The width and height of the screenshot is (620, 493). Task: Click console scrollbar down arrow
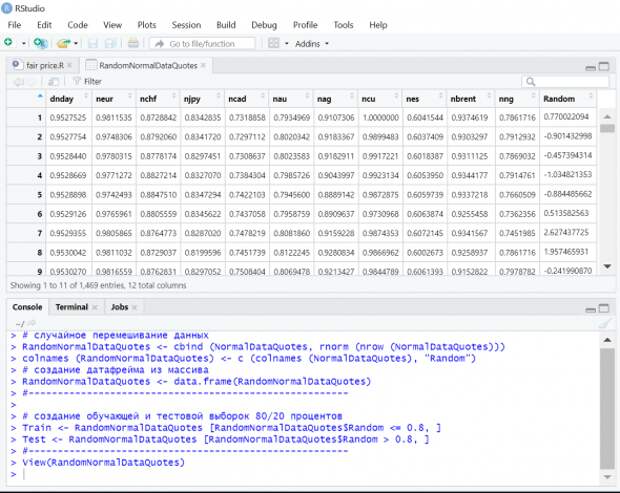tap(607, 477)
